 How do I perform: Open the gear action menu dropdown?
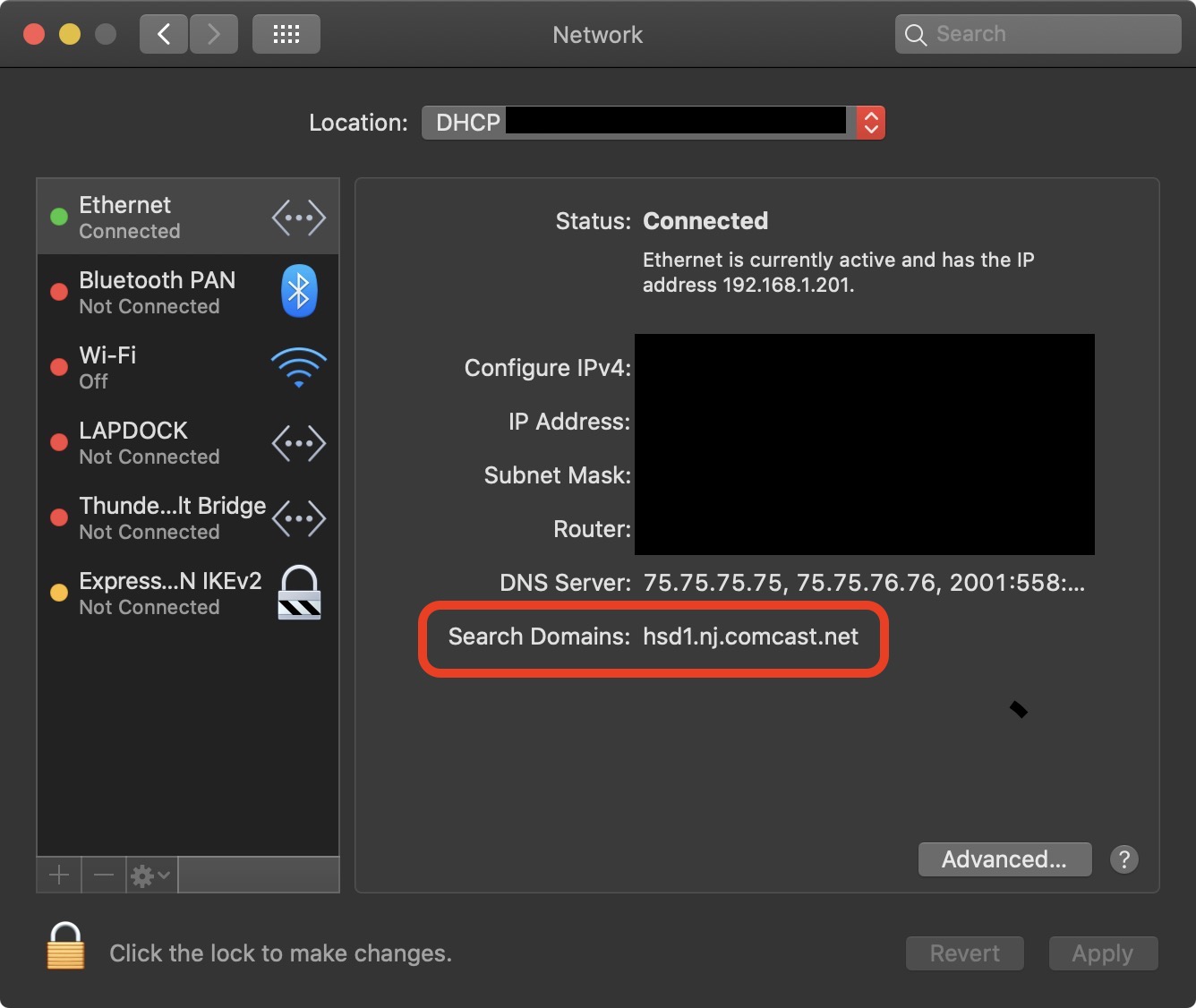[150, 875]
